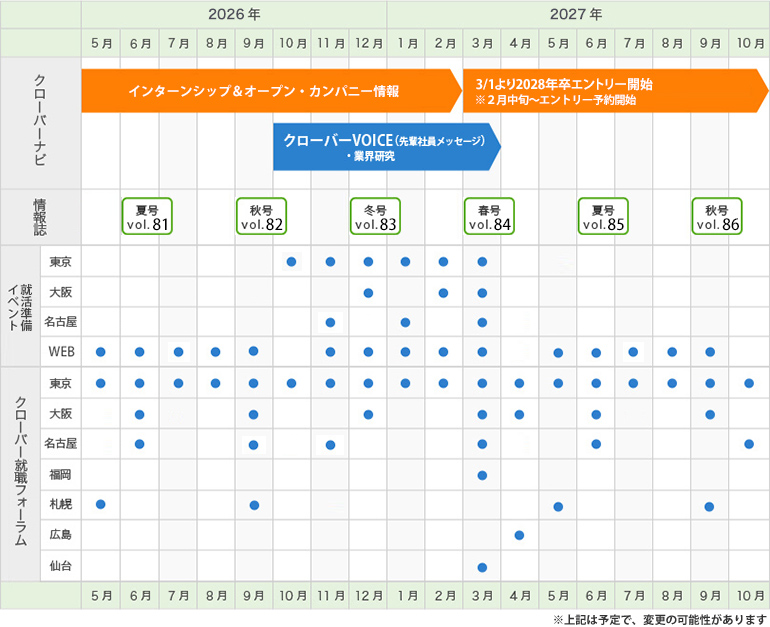
Task: Click the 札幌 forum dot for May 2026
Action: [100, 504]
